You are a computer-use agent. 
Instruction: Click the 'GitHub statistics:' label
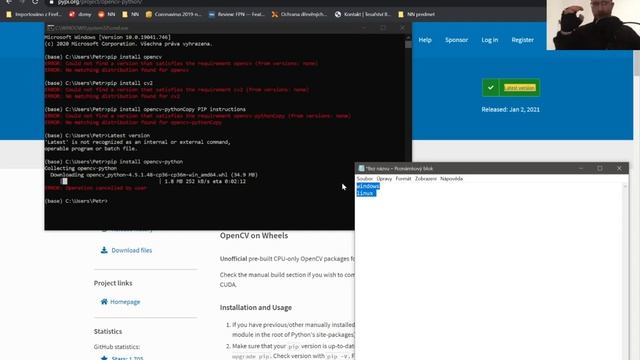(117, 347)
